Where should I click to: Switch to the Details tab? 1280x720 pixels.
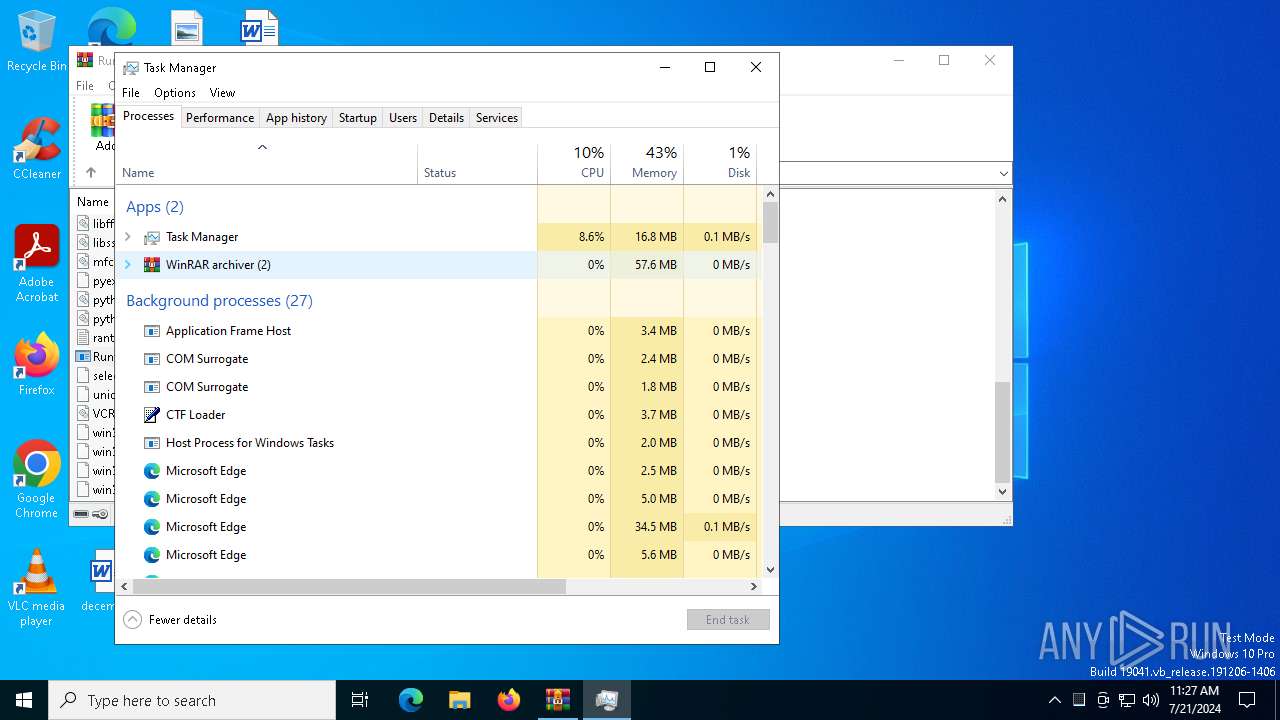click(x=446, y=118)
